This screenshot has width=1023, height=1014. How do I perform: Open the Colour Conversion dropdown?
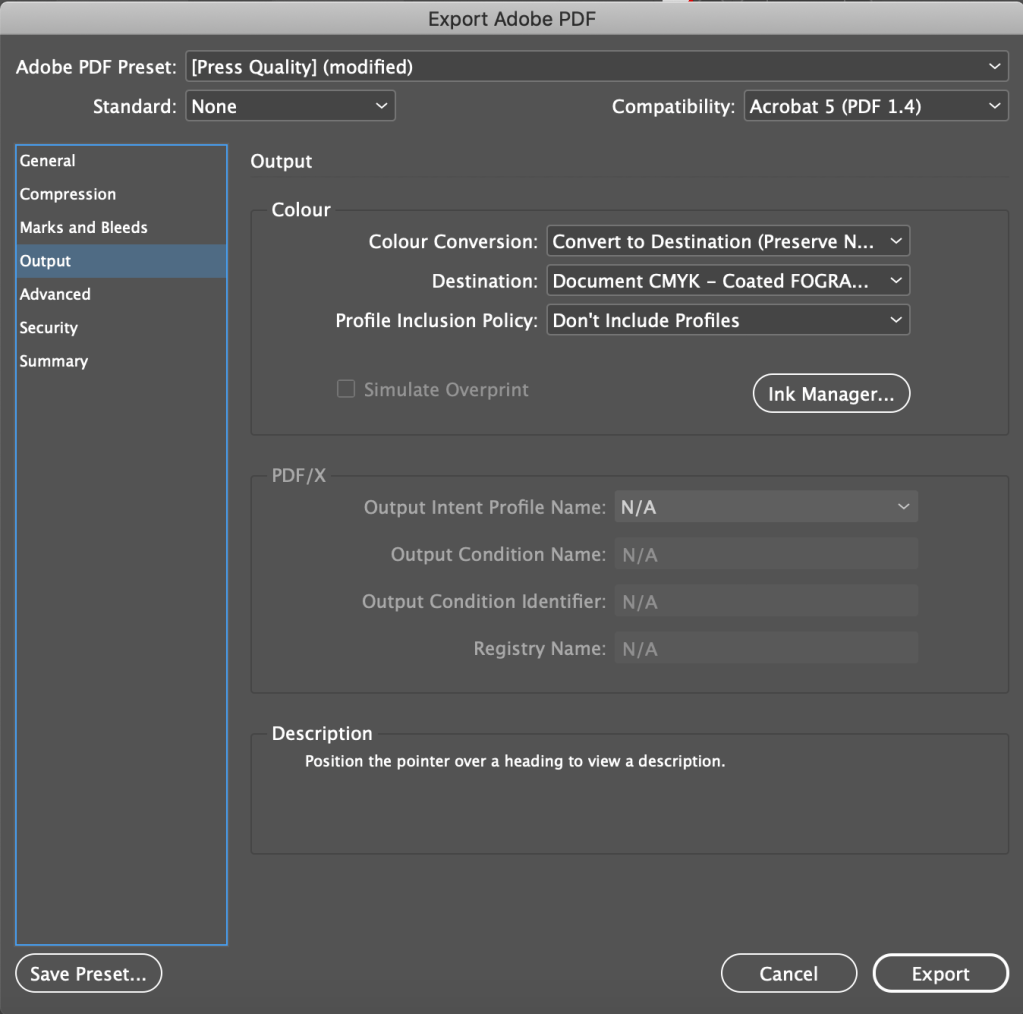[x=728, y=242]
